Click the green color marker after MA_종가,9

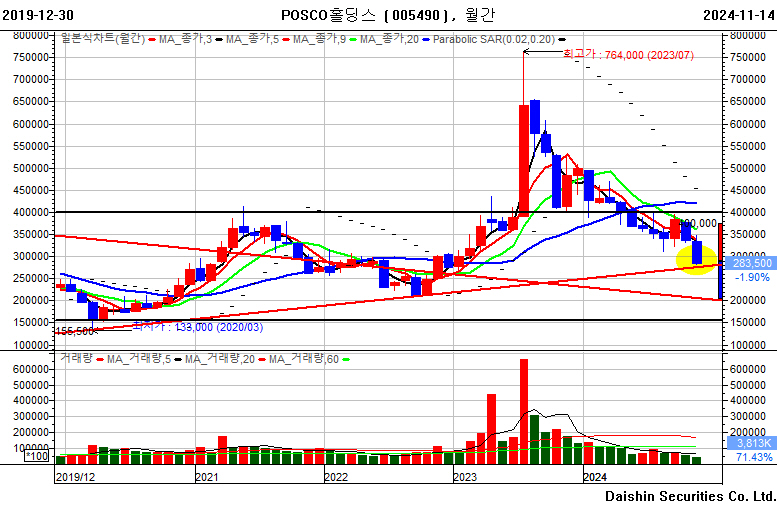(x=353, y=40)
